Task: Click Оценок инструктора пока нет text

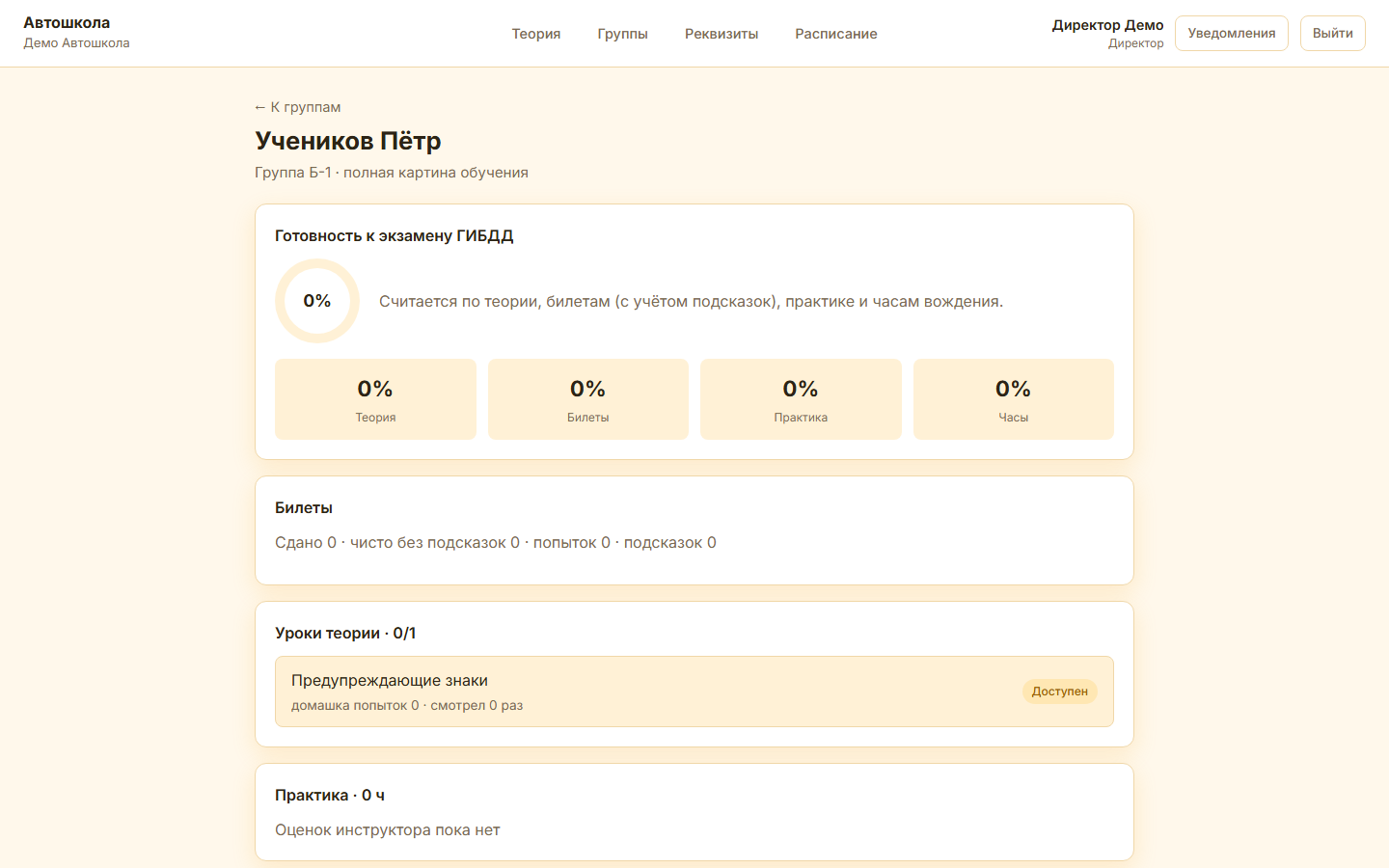Action: (x=388, y=830)
